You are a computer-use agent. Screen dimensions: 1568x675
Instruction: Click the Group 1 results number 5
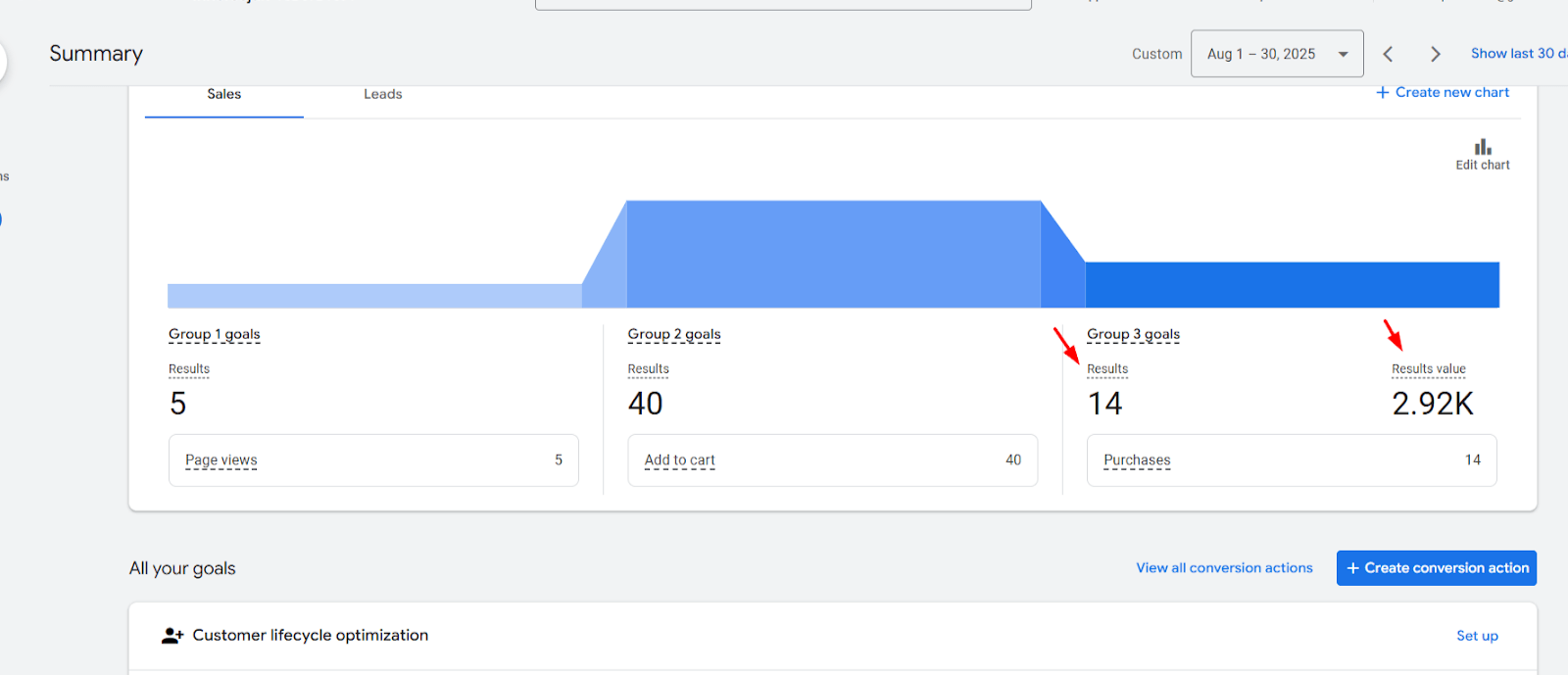[x=177, y=404]
